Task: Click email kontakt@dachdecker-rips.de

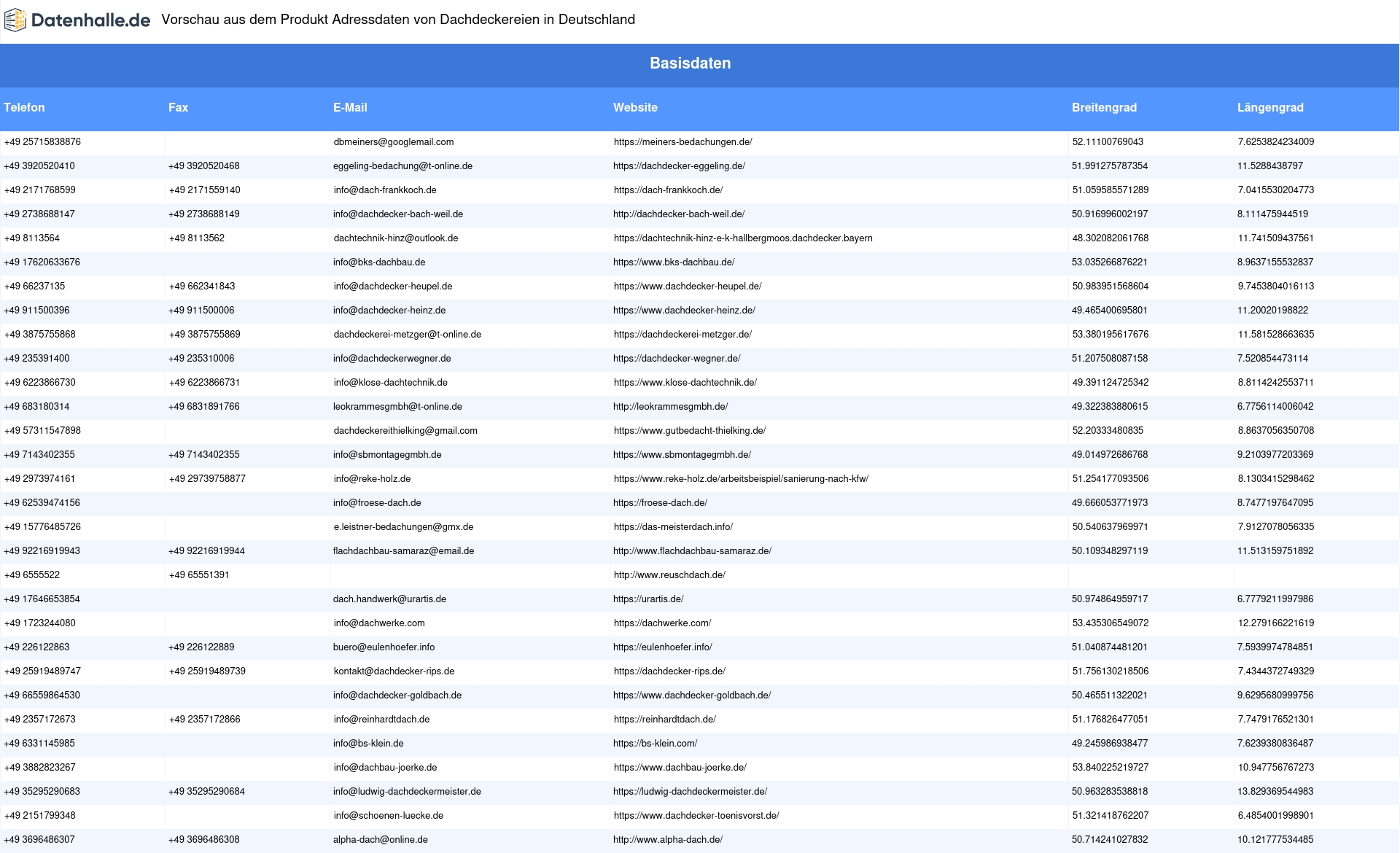Action: [x=394, y=671]
